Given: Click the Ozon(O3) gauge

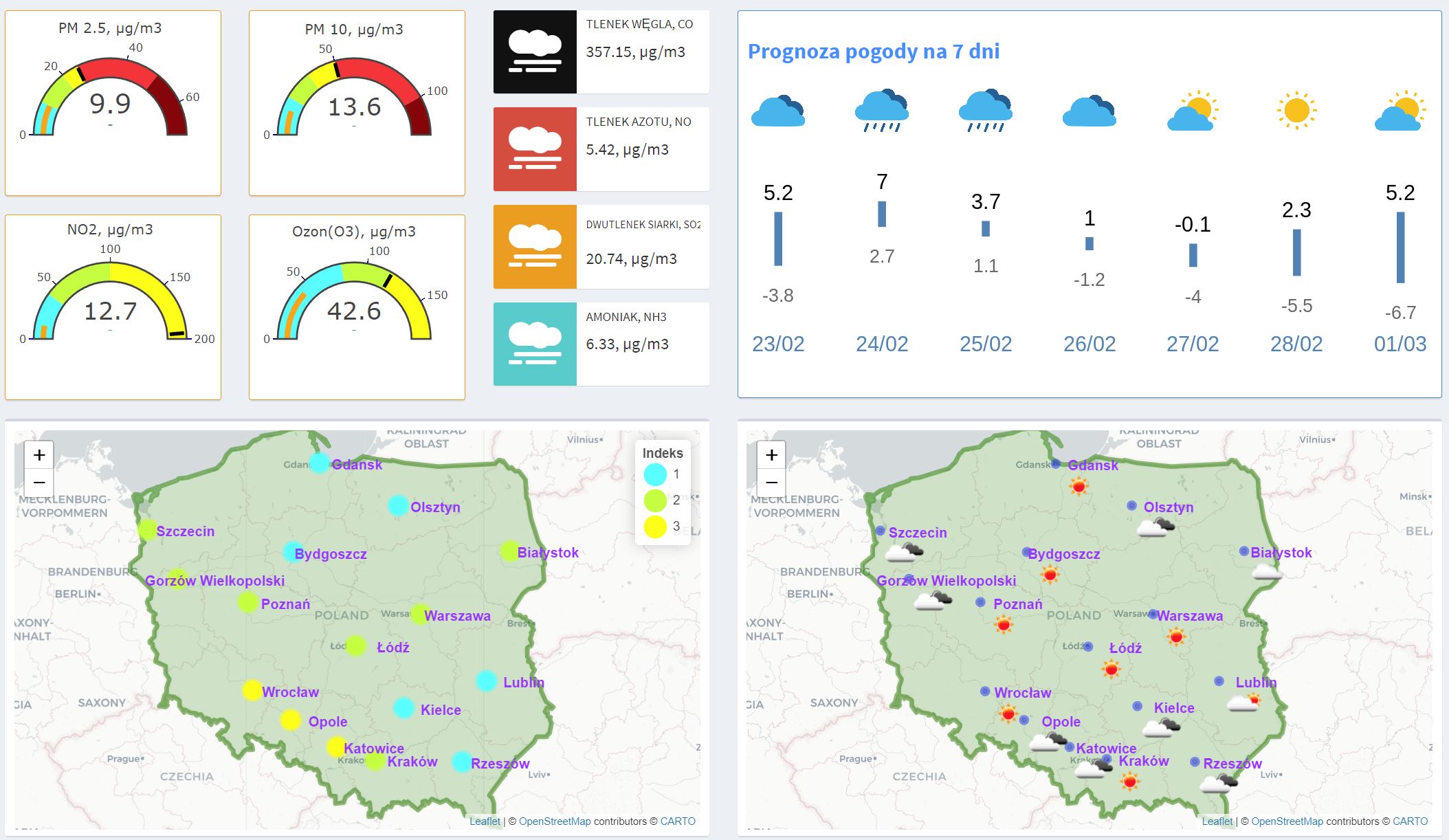Looking at the screenshot, I should pos(354,299).
